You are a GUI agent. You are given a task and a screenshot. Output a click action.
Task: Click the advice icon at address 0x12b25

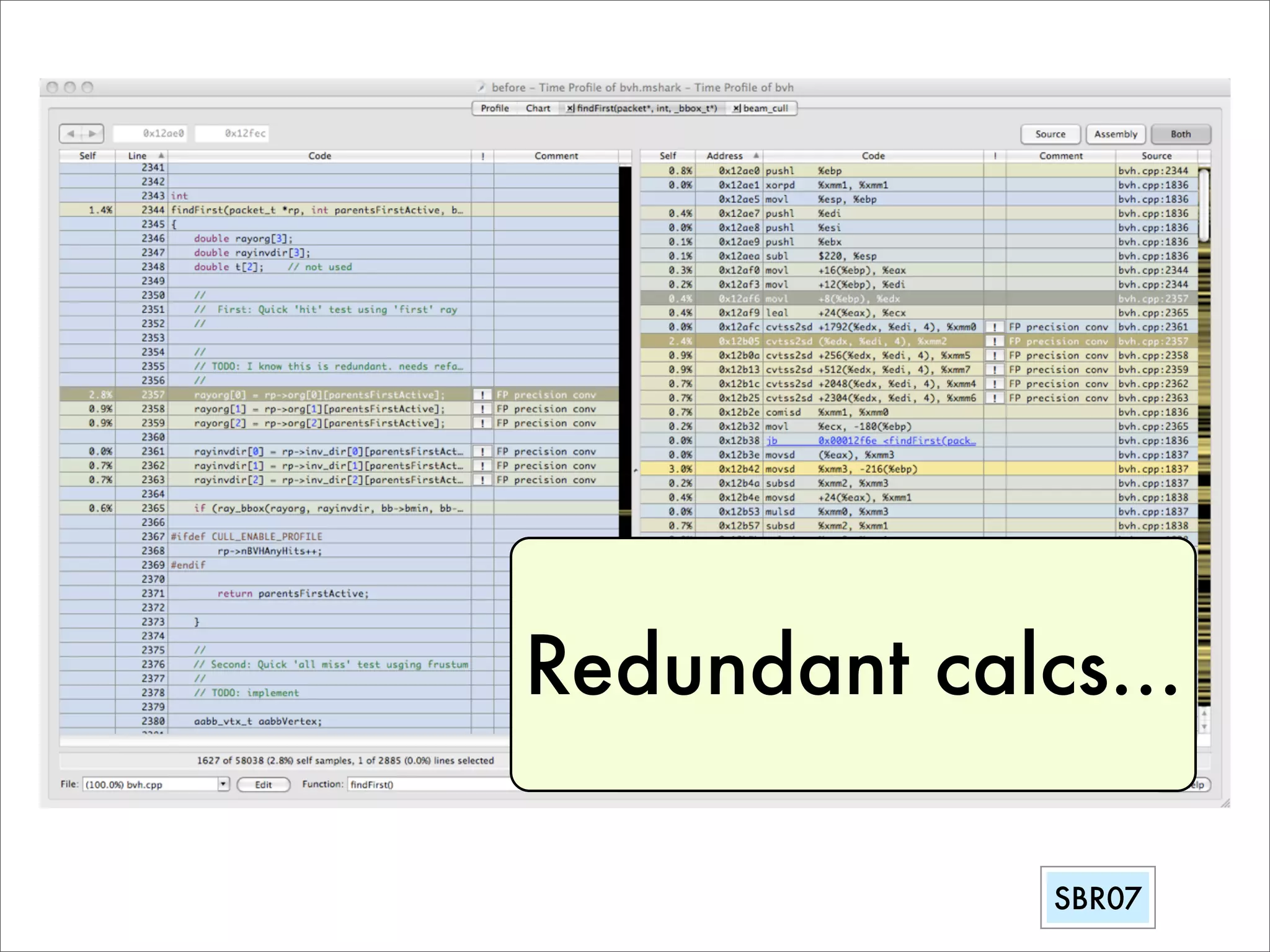(995, 398)
